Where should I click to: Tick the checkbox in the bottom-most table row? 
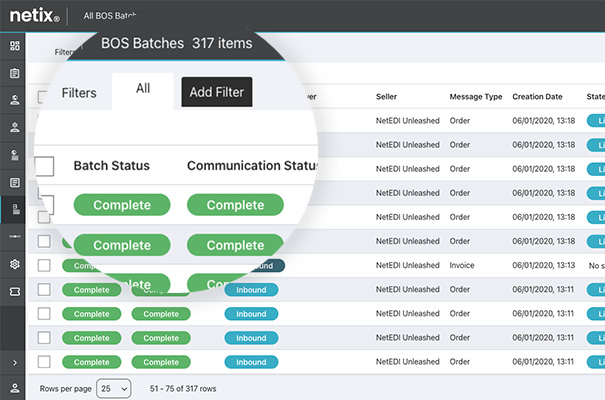tap(44, 362)
